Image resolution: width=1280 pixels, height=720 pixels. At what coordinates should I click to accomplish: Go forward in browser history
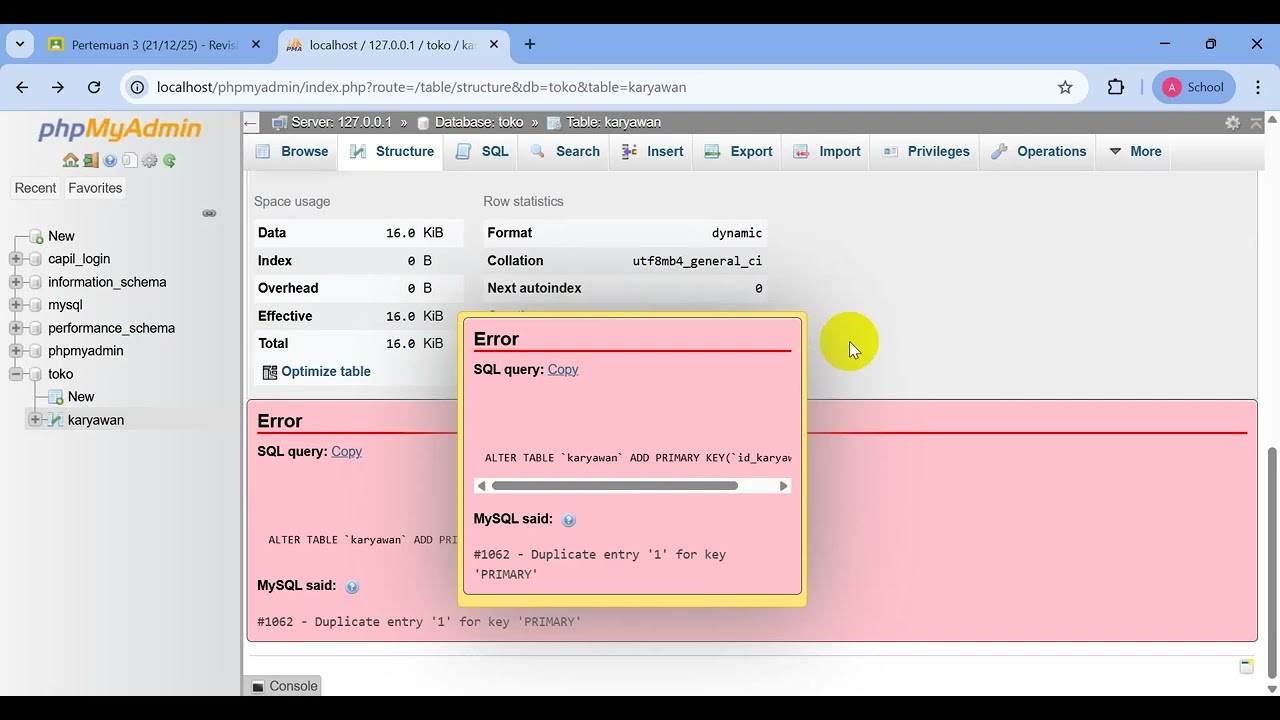point(58,87)
